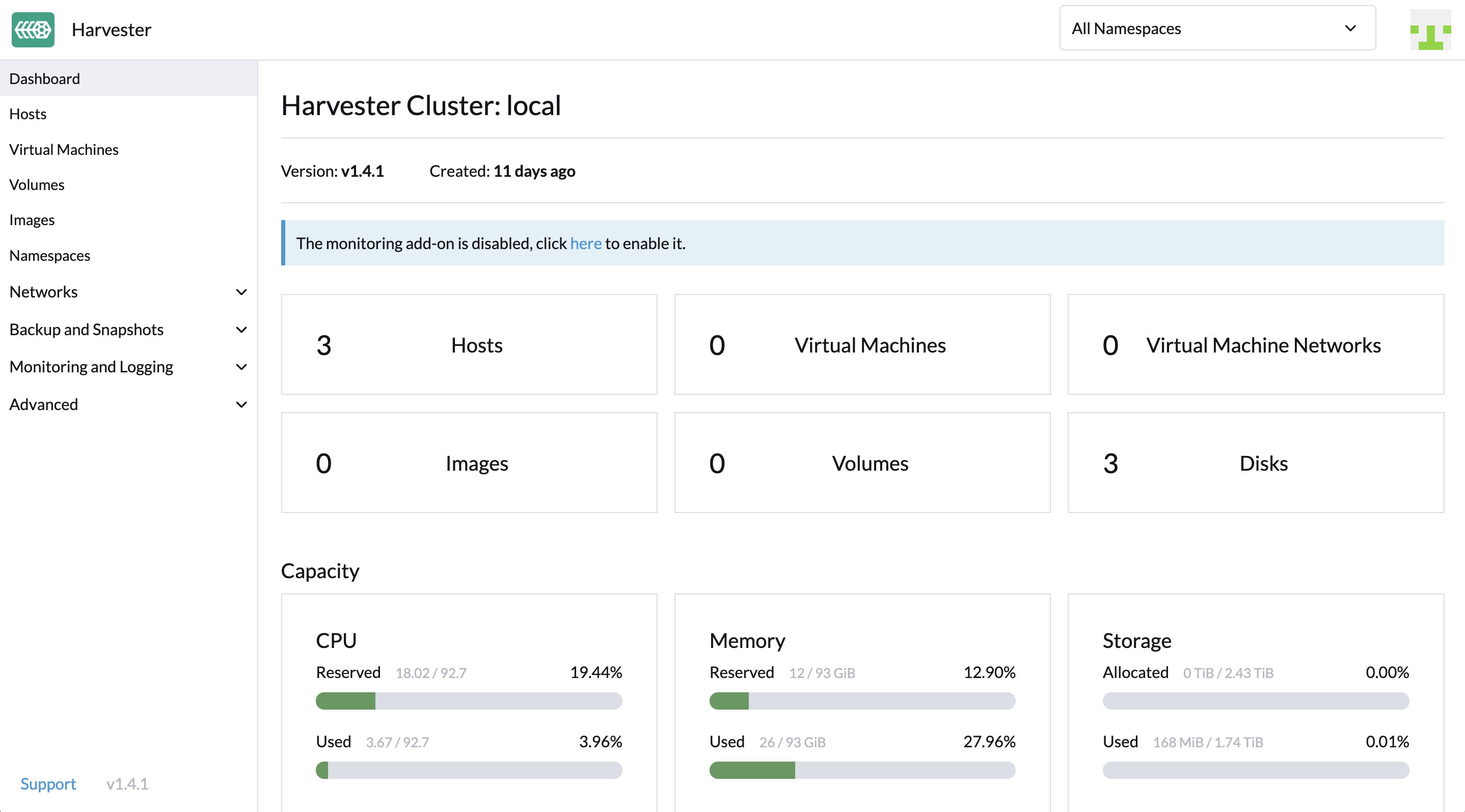Open the 0 Images summary card
Image resolution: width=1465 pixels, height=812 pixels.
pos(469,463)
